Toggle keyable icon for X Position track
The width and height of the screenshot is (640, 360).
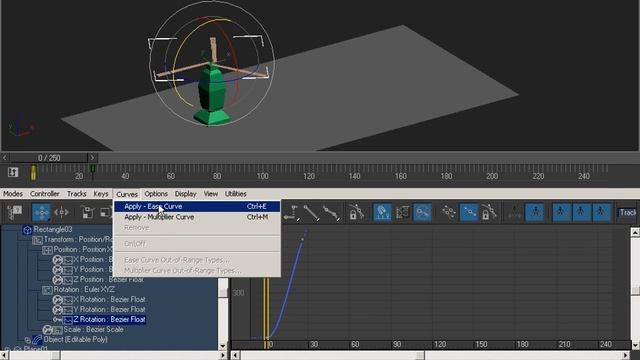(58, 260)
